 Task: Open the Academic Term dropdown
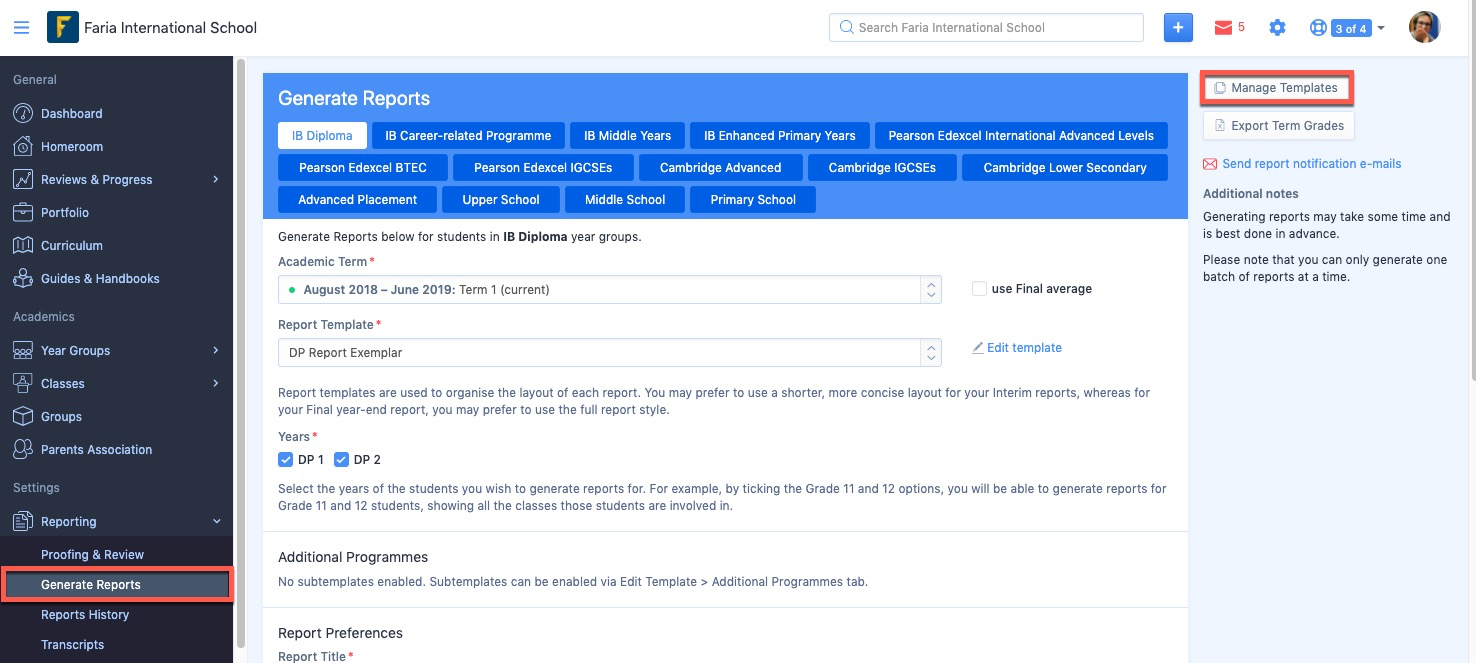point(609,290)
